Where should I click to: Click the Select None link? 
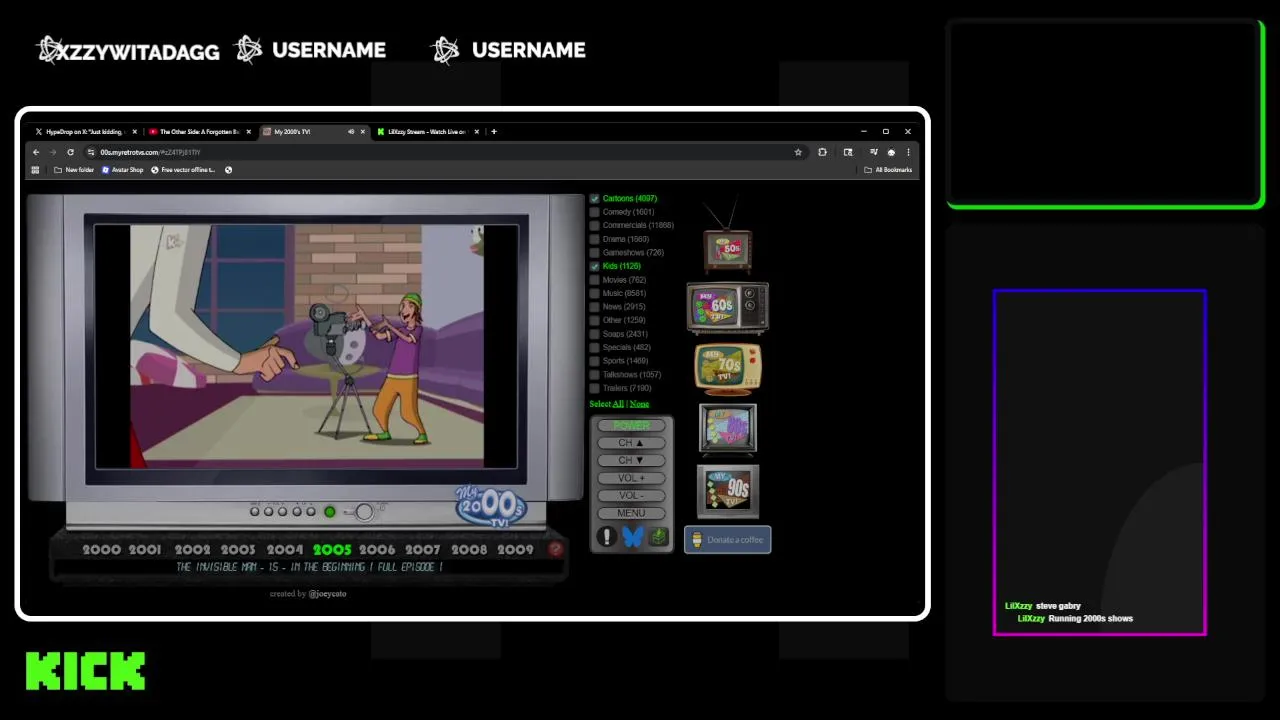(639, 404)
